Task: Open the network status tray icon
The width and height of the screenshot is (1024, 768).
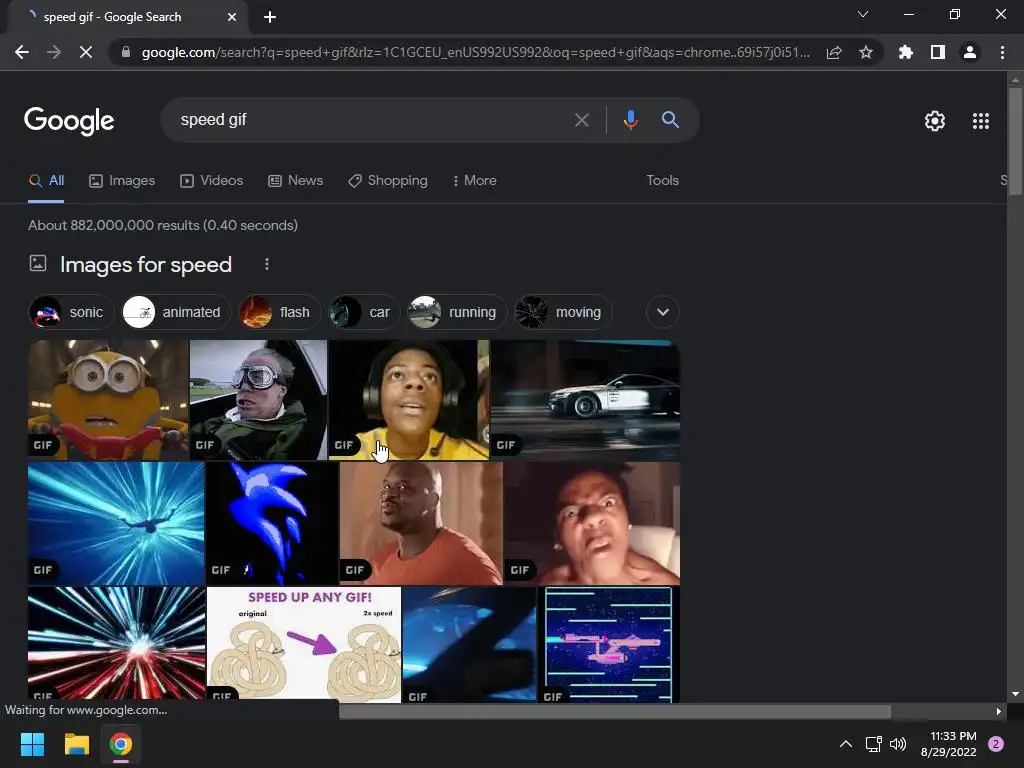Action: pos(873,744)
